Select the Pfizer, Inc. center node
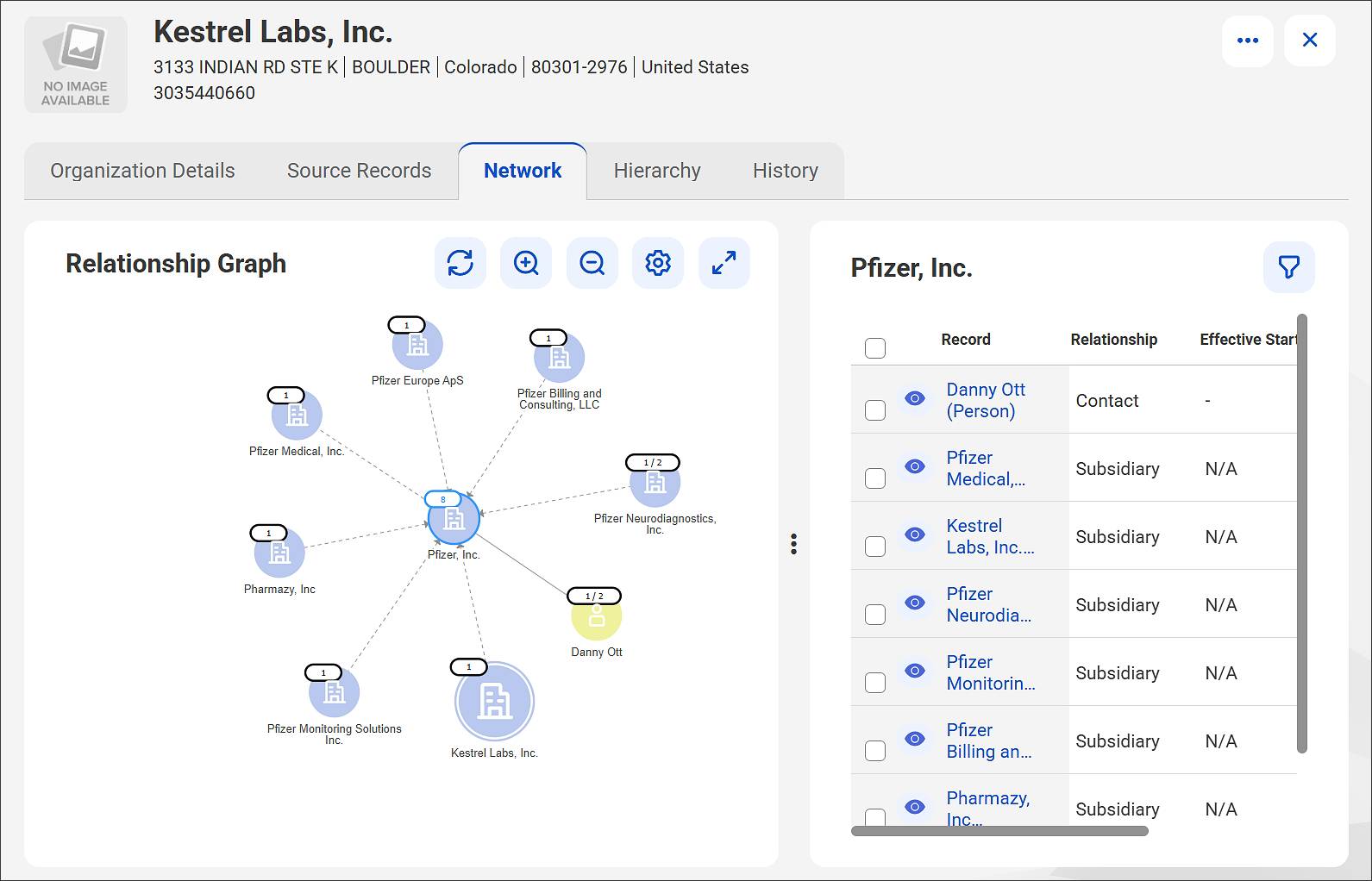1372x881 pixels. [x=454, y=519]
